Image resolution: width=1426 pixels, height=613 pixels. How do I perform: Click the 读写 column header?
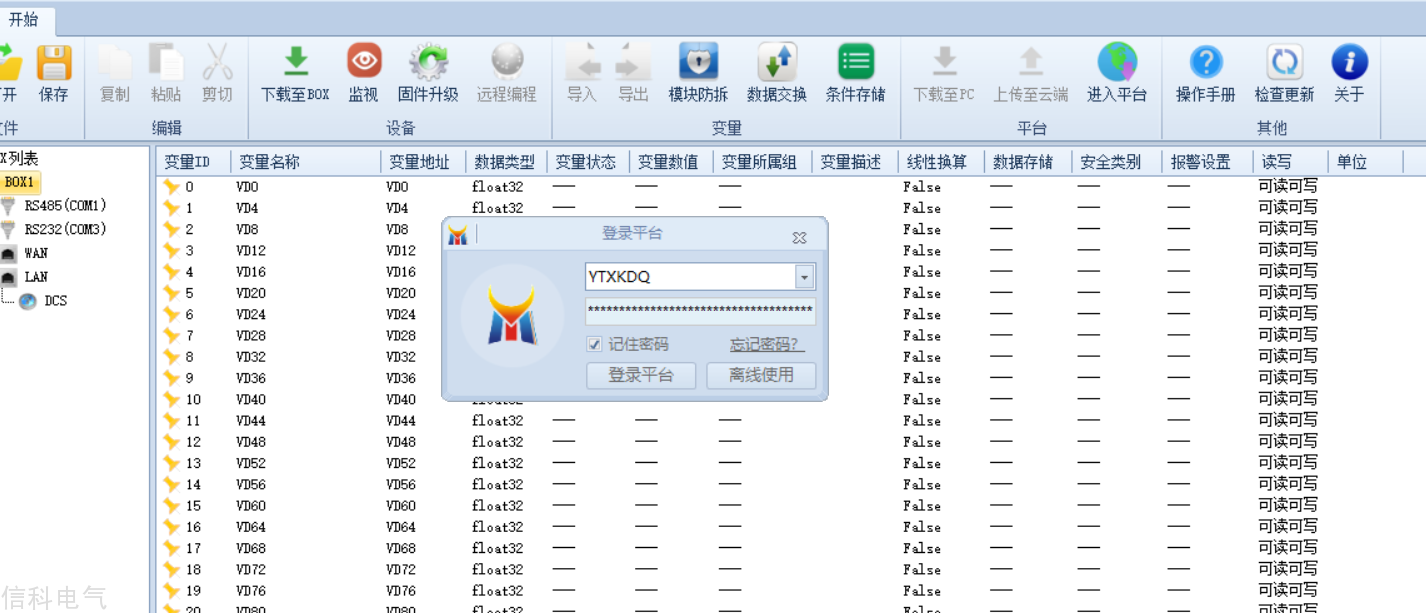[1290, 162]
